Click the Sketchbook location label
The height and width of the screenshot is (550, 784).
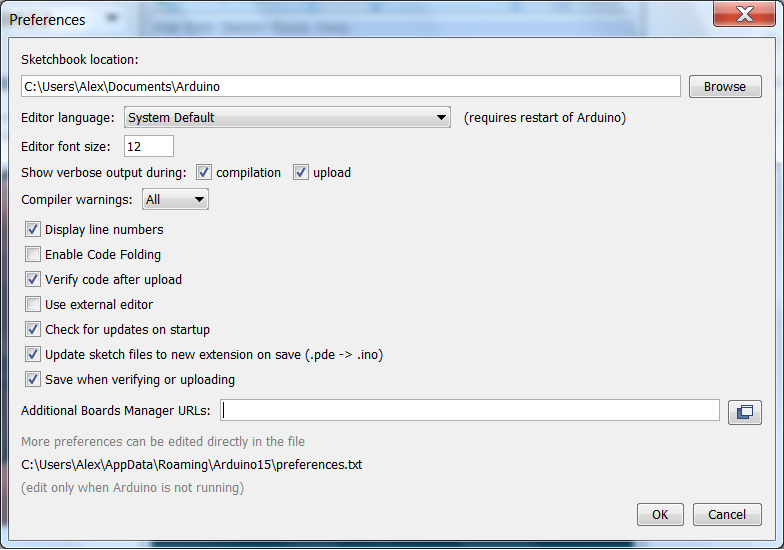coord(80,60)
